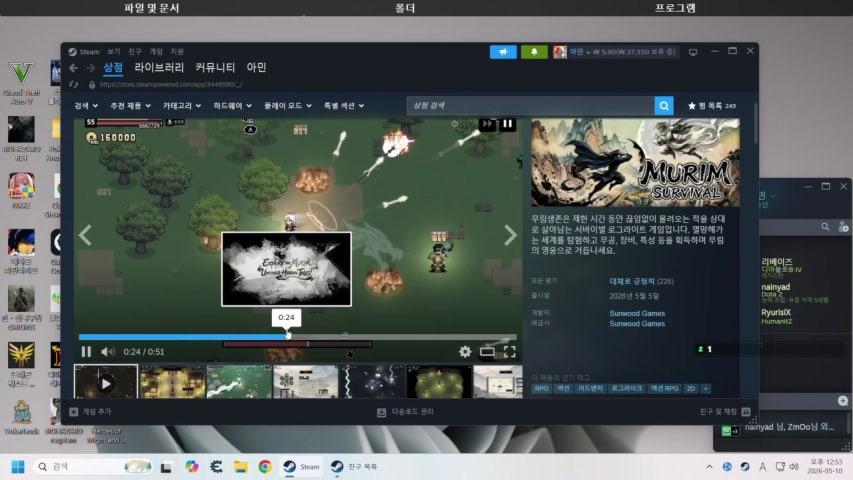Expand the 특별 섹션 dropdown
Viewport: 853px width, 480px height.
pos(344,106)
